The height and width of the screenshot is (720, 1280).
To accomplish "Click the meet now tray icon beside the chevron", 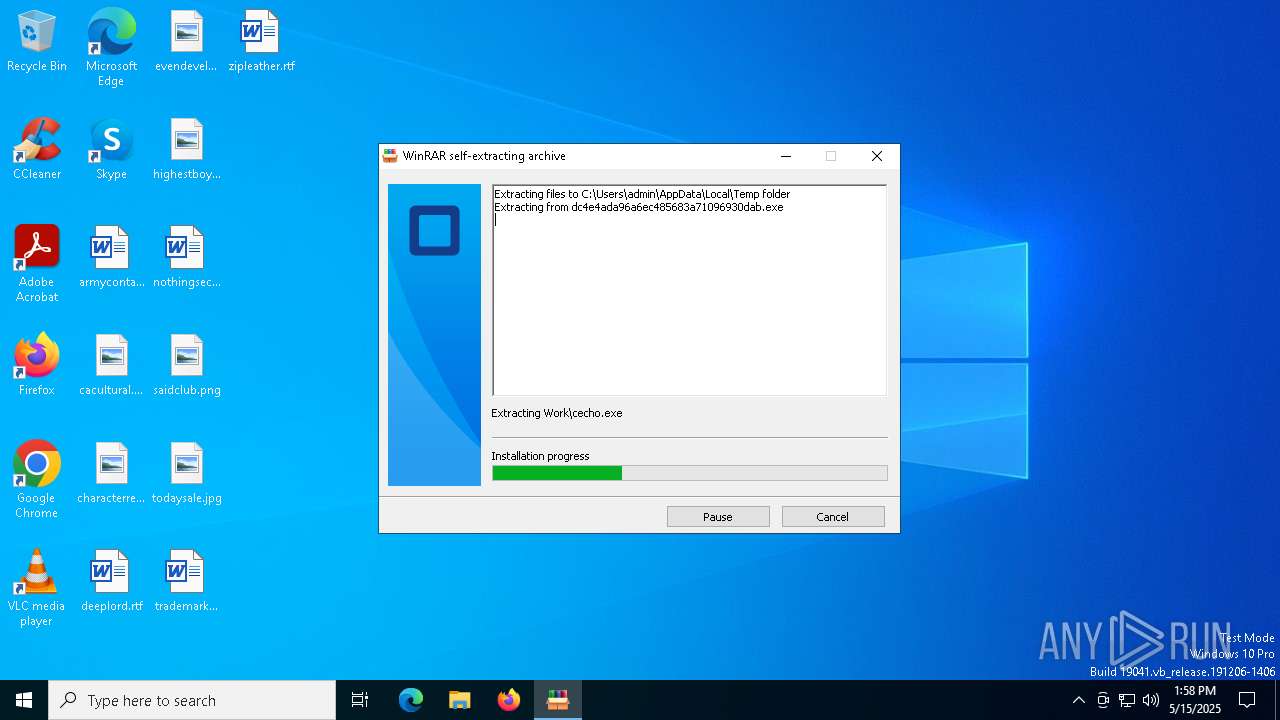I will [1103, 700].
